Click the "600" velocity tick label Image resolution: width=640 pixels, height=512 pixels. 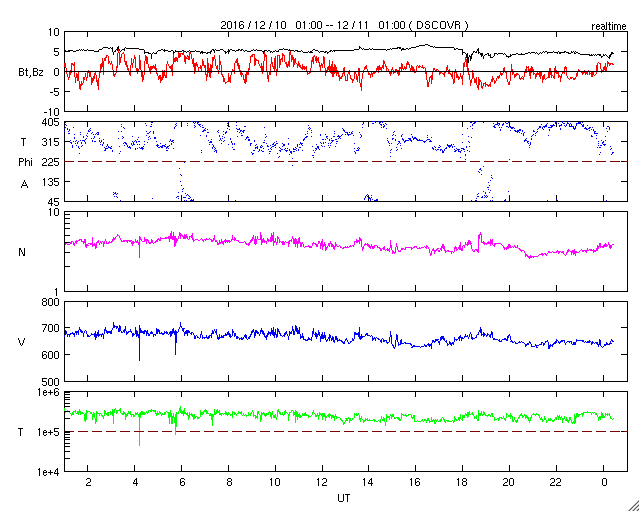tap(52, 355)
